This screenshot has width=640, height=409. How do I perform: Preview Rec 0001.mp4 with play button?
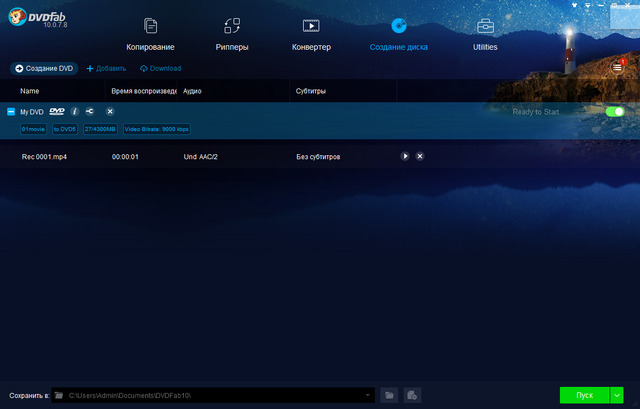coord(405,156)
